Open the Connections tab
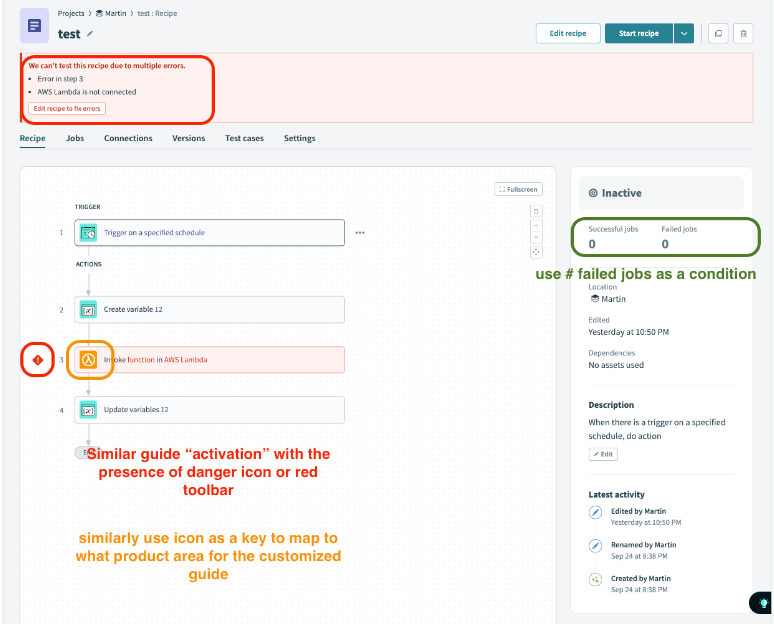The width and height of the screenshot is (774, 624). pyautogui.click(x=128, y=138)
